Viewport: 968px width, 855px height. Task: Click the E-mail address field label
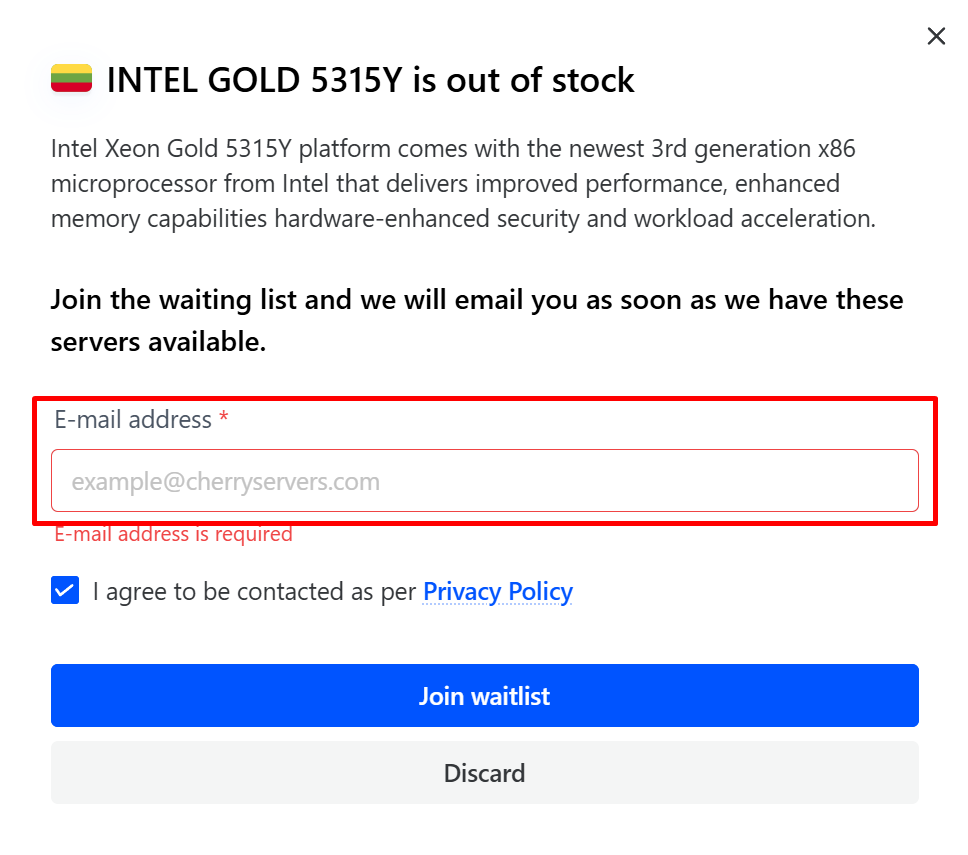click(x=132, y=420)
